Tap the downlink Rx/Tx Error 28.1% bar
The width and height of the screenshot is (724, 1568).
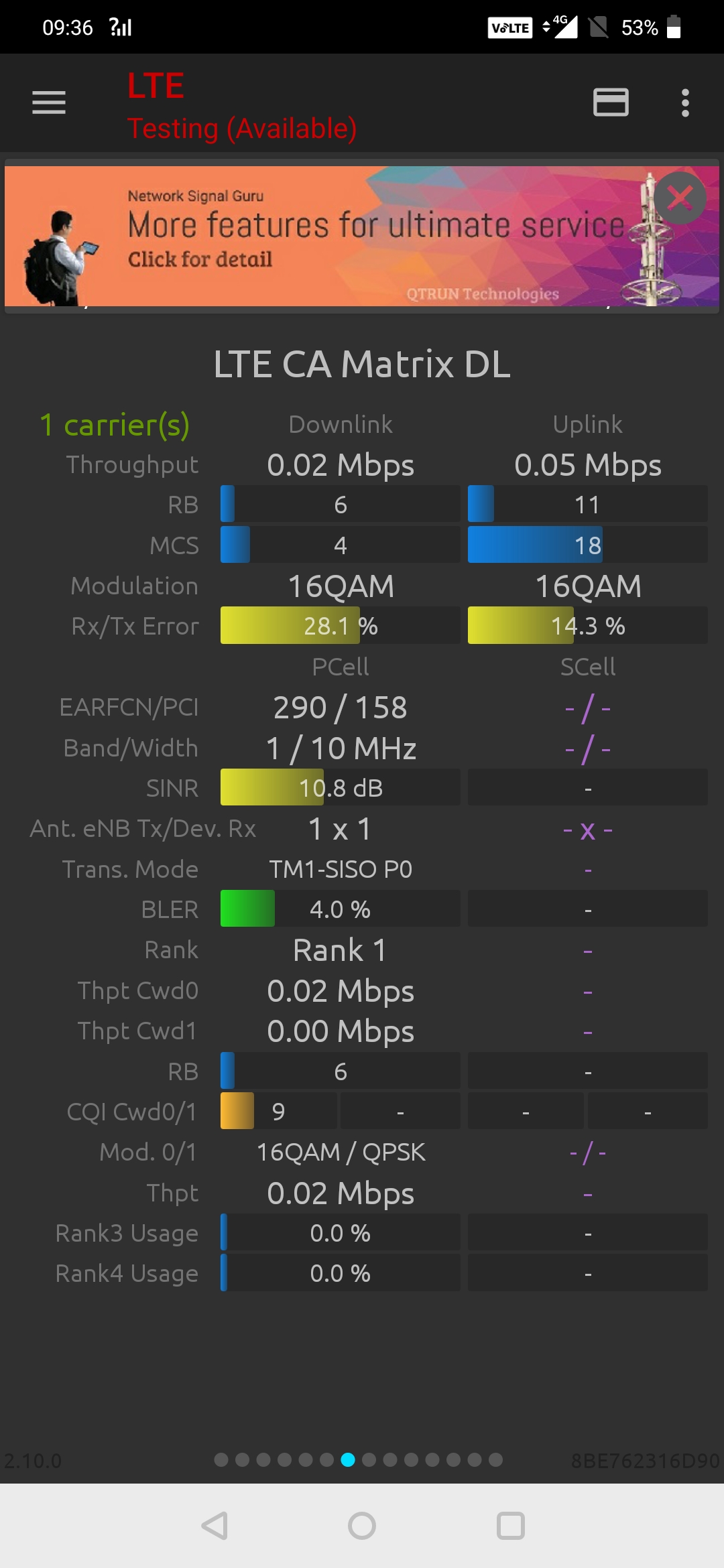point(340,626)
